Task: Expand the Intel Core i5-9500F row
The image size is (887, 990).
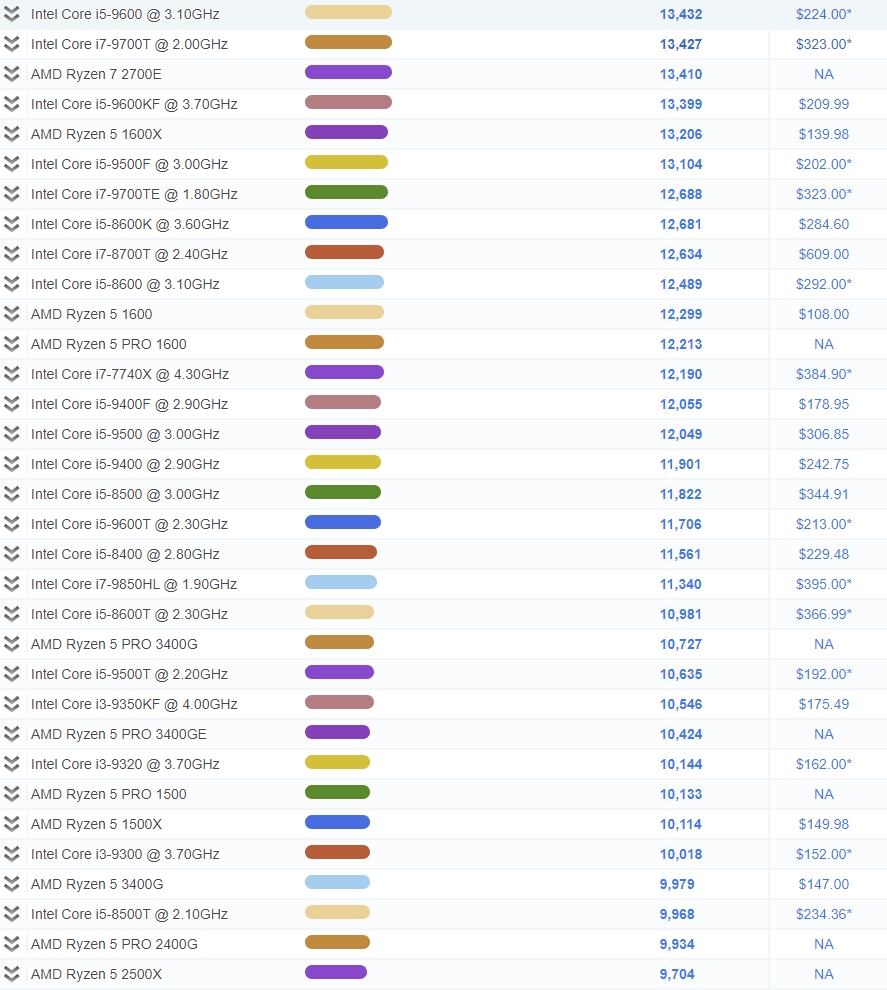Action: 12,164
